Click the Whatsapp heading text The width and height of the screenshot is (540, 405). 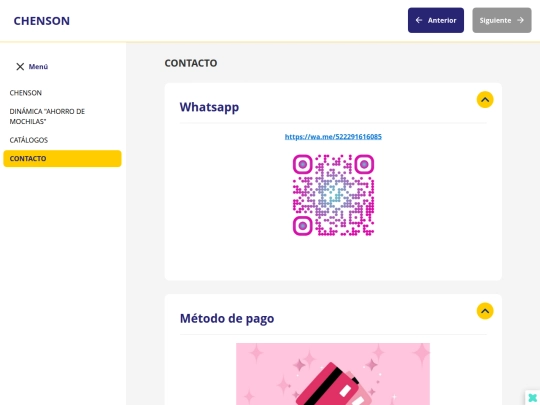pyautogui.click(x=209, y=107)
